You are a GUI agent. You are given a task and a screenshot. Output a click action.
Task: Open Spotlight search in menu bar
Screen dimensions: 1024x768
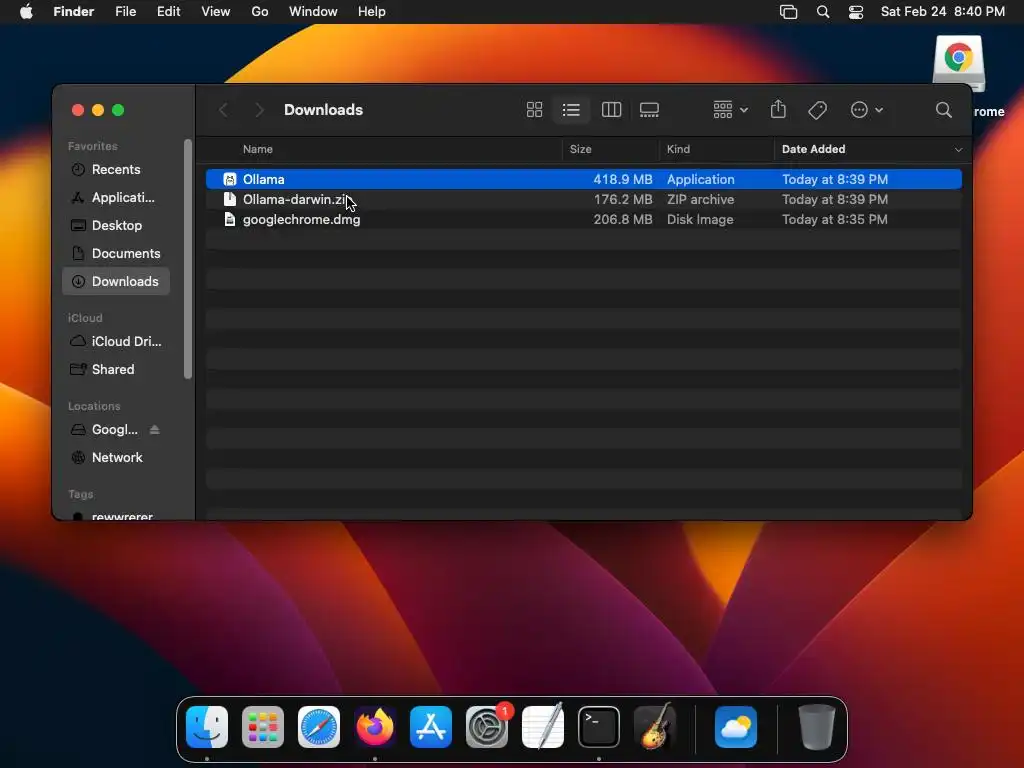coord(823,12)
